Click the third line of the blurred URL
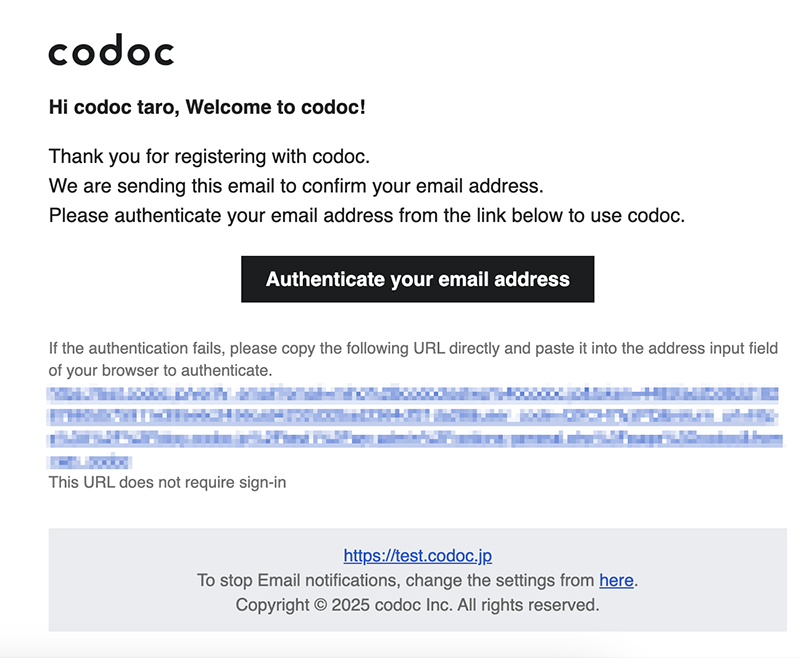 (x=415, y=439)
